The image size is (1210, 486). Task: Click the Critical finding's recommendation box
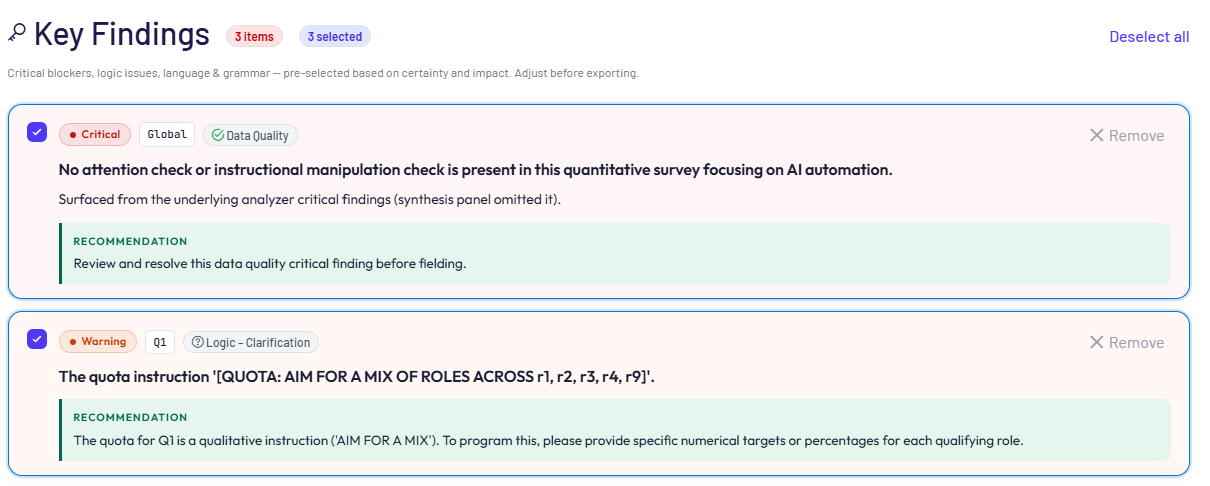click(x=615, y=253)
